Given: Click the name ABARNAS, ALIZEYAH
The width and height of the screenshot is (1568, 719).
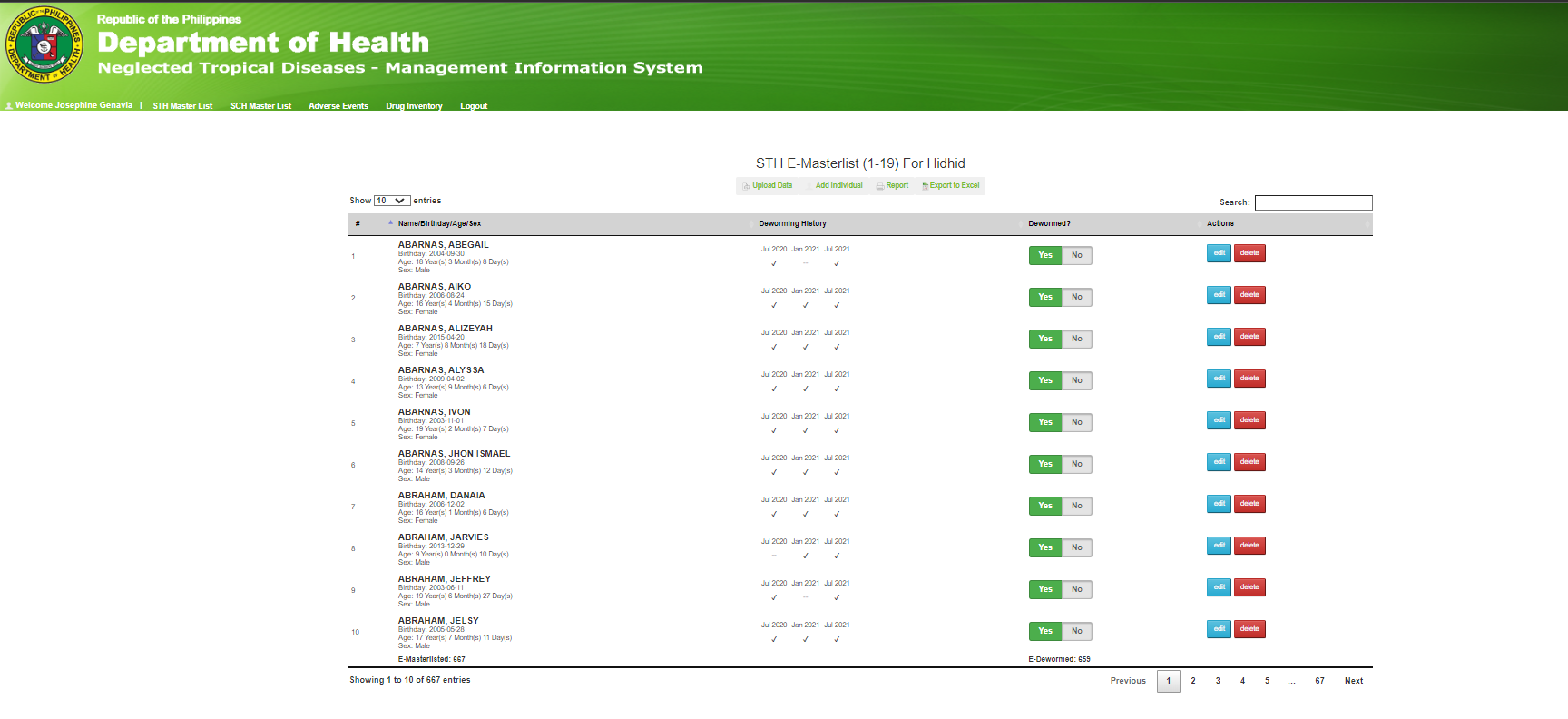Looking at the screenshot, I should point(445,329).
